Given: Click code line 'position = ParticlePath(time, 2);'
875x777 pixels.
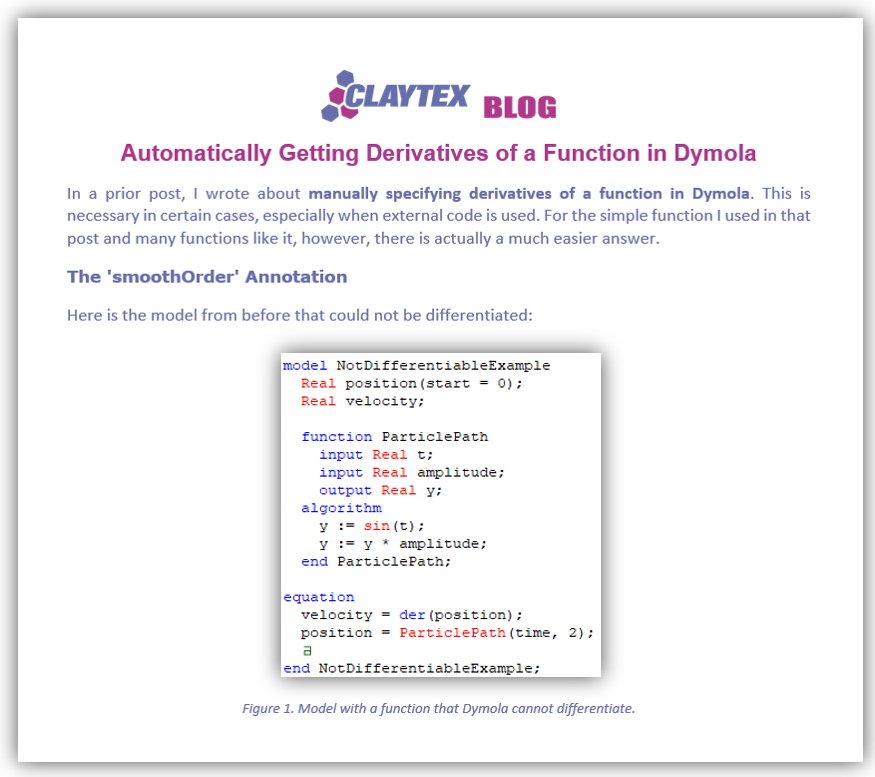Looking at the screenshot, I should point(447,632).
